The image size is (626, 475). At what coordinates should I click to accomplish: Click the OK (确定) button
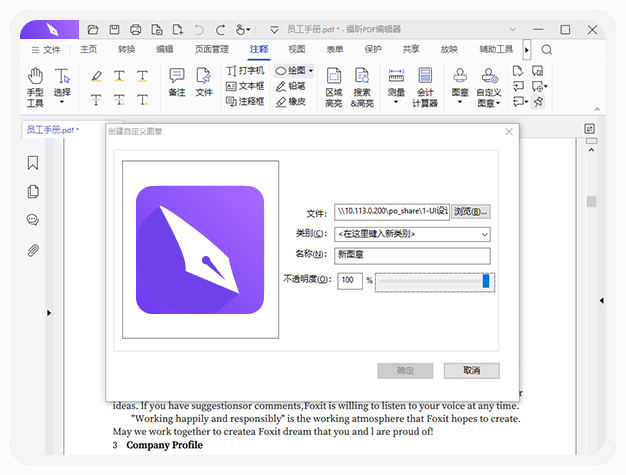coord(405,370)
